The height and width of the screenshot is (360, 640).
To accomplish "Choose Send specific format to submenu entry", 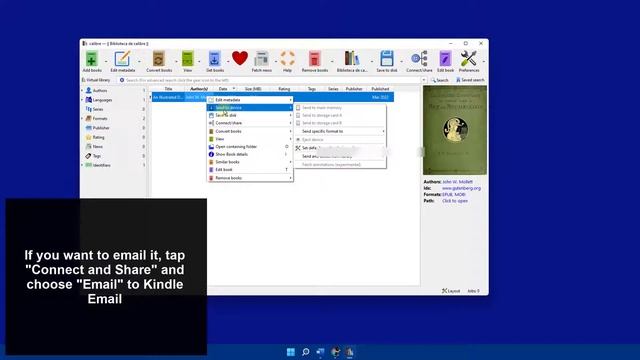I will tap(340, 131).
